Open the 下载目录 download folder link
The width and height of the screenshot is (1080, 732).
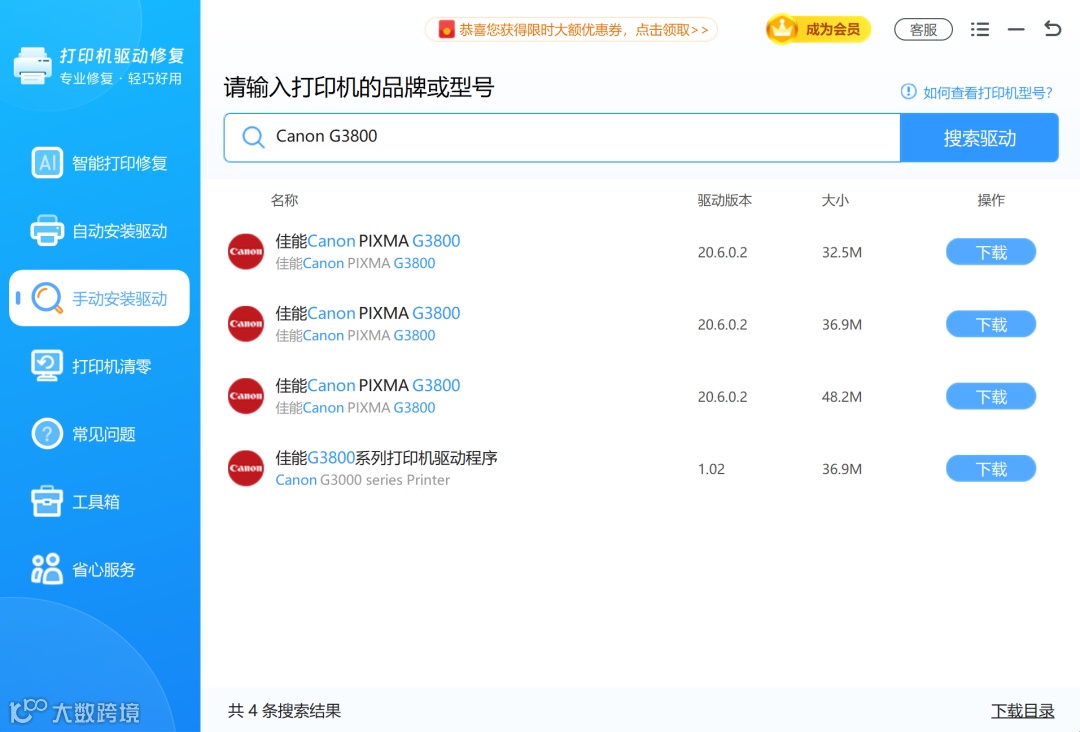1022,711
